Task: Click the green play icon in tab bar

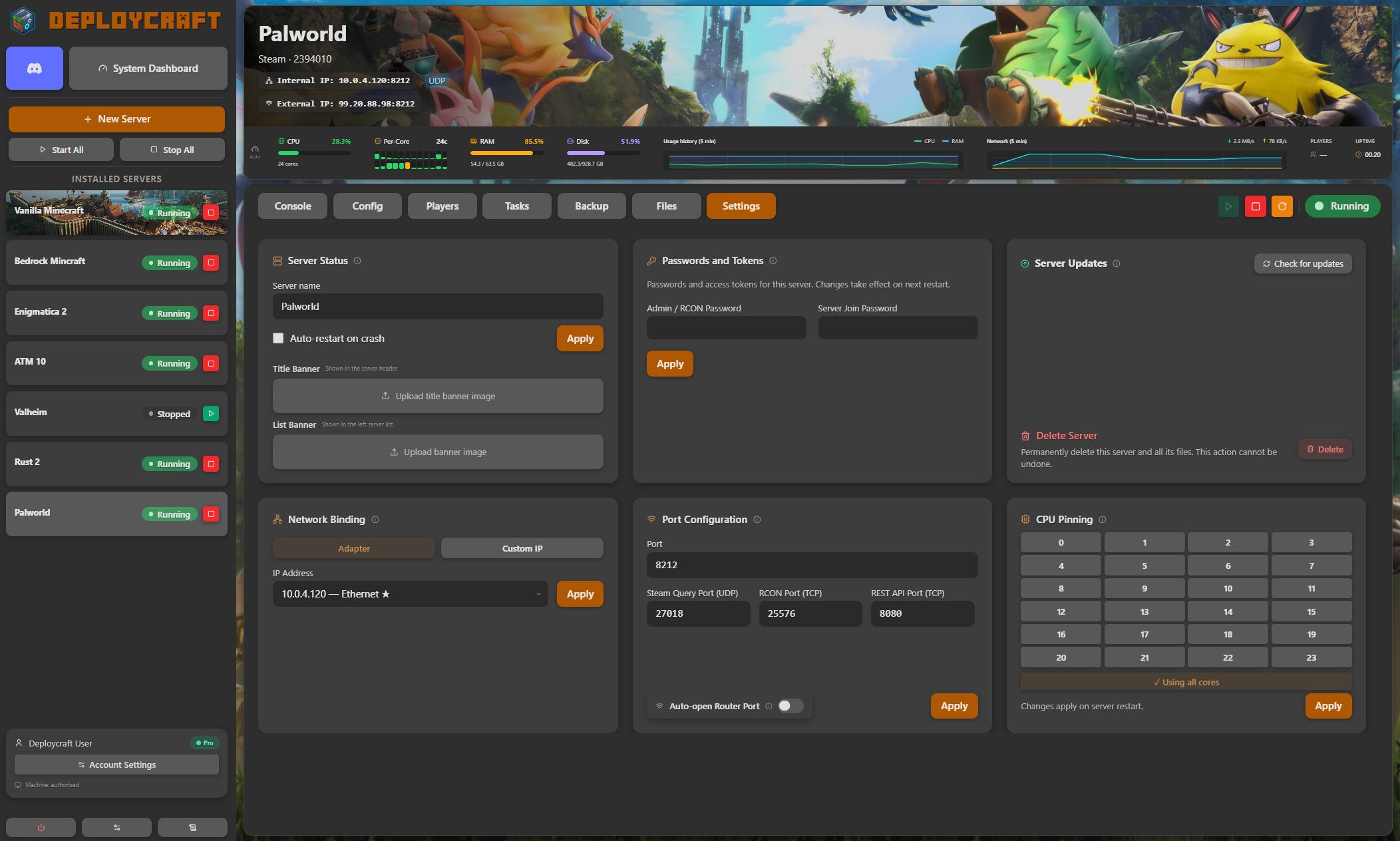Action: (x=1228, y=206)
